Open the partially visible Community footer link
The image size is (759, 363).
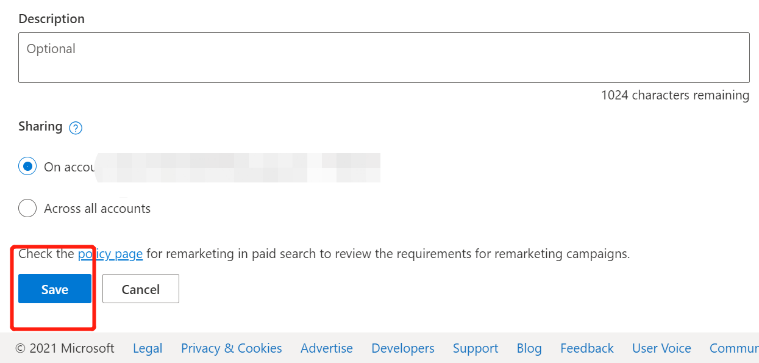click(x=734, y=348)
